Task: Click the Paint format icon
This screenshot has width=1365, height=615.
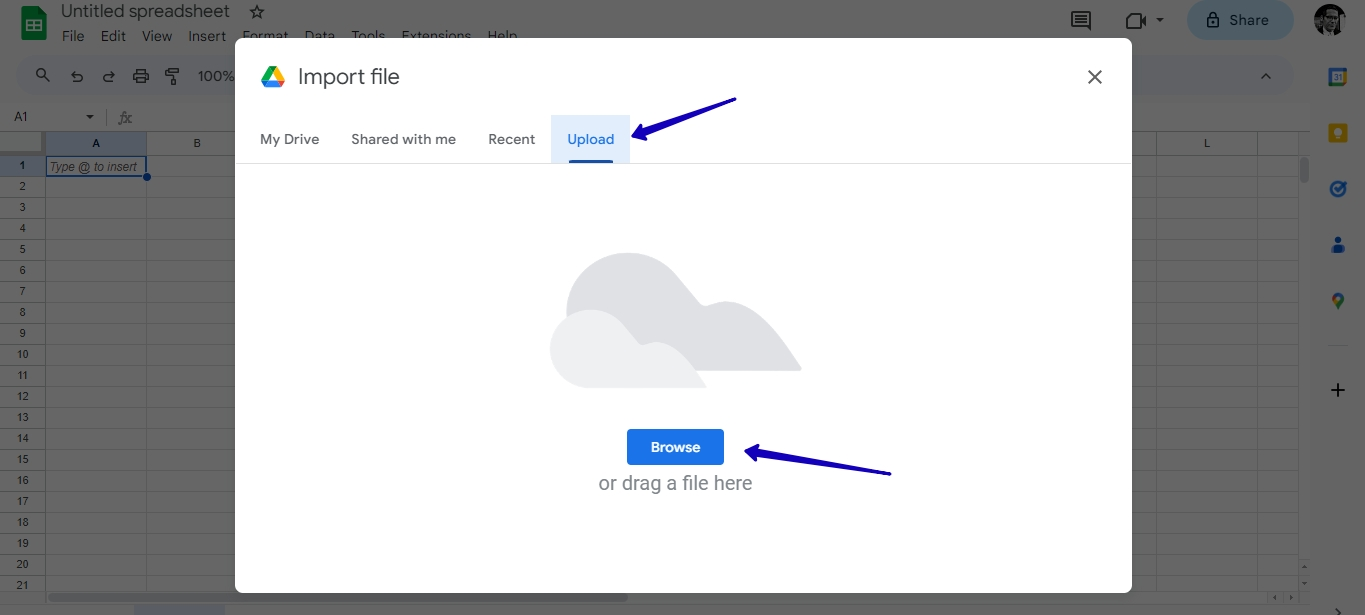Action: (x=172, y=76)
